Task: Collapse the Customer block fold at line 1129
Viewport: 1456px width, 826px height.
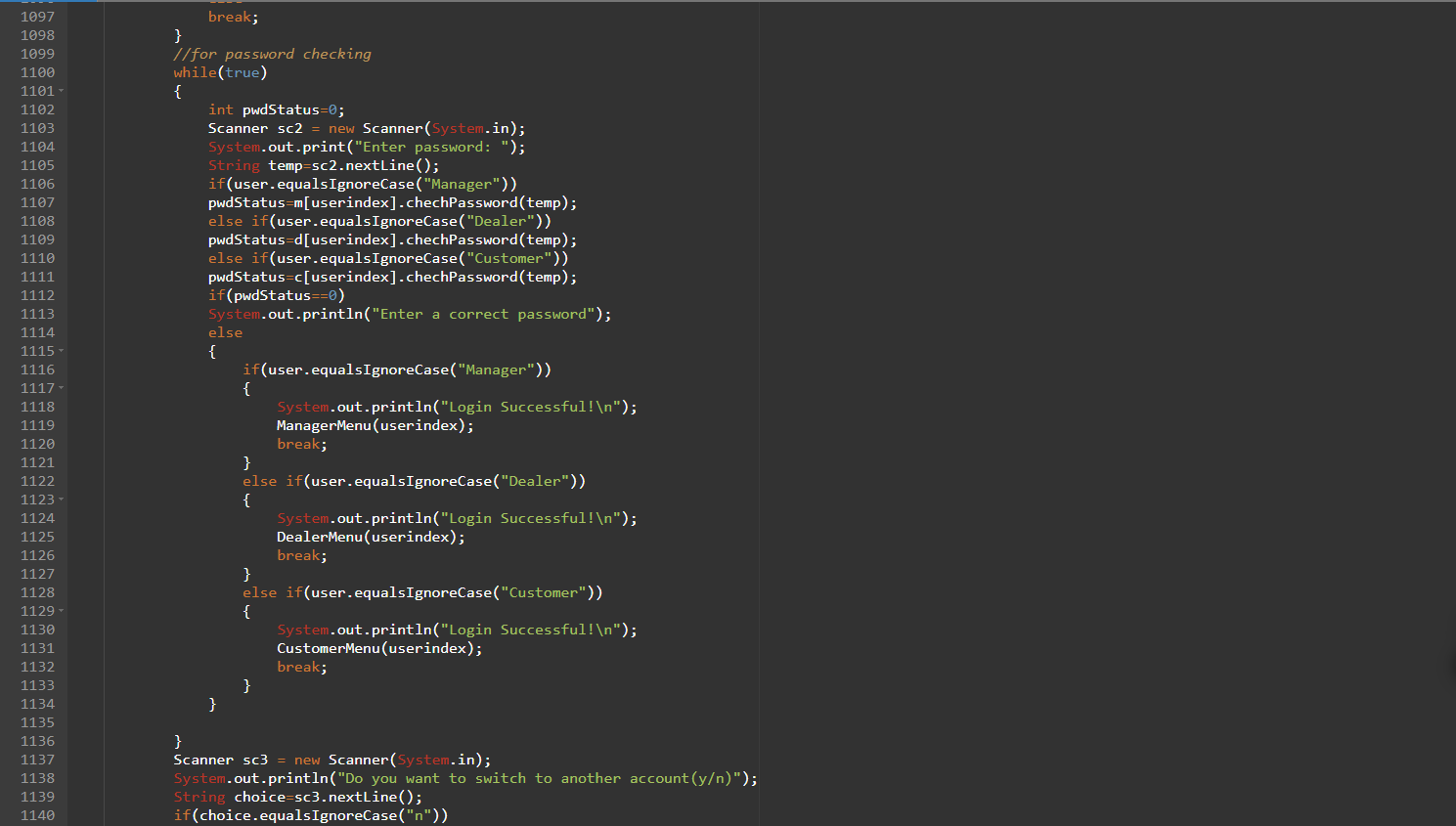Action: (x=62, y=611)
